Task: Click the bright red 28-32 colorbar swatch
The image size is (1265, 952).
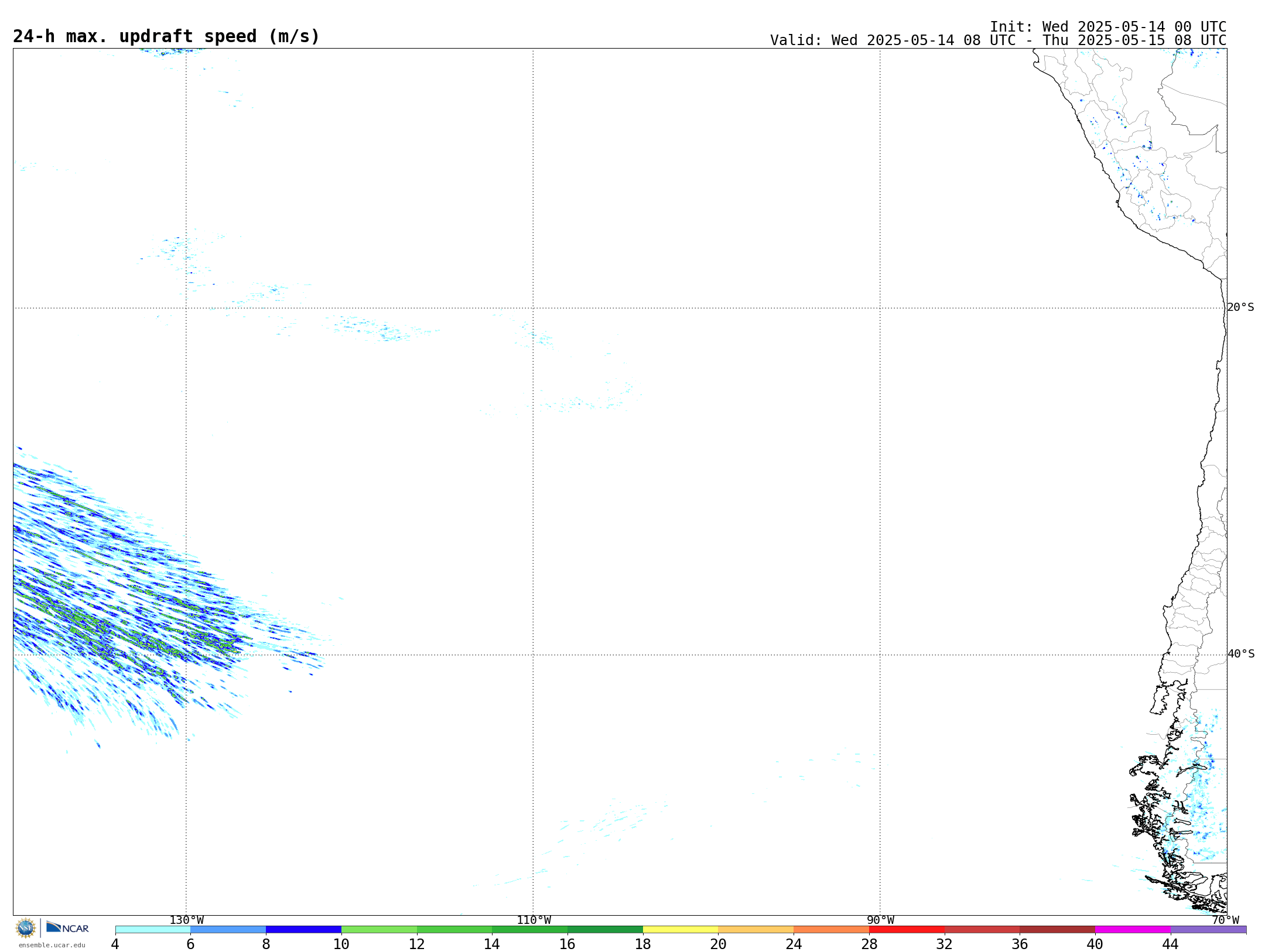Action: pyautogui.click(x=907, y=930)
